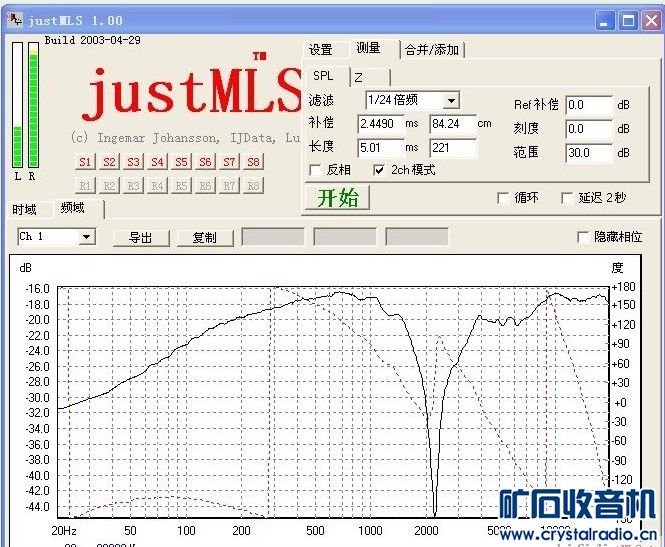665x547 pixels.
Task: Click the third gray readout box
Action: pos(417,237)
